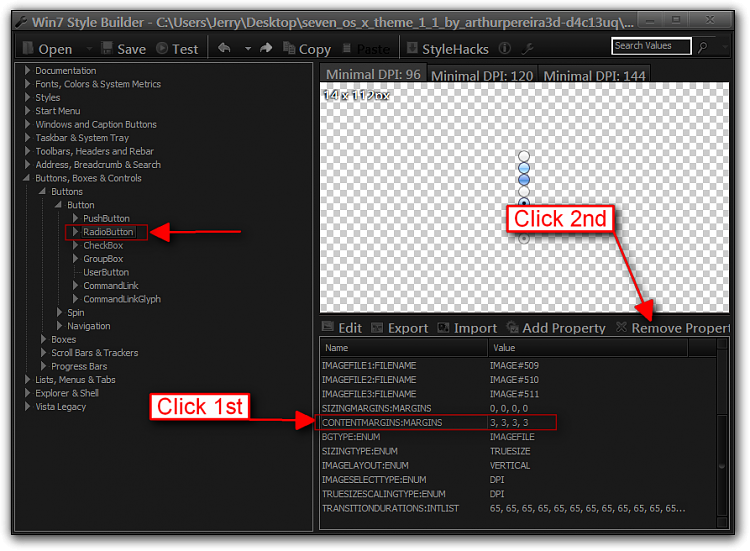The height and width of the screenshot is (551, 750).
Task: Click the Add Property icon
Action: tap(512, 327)
